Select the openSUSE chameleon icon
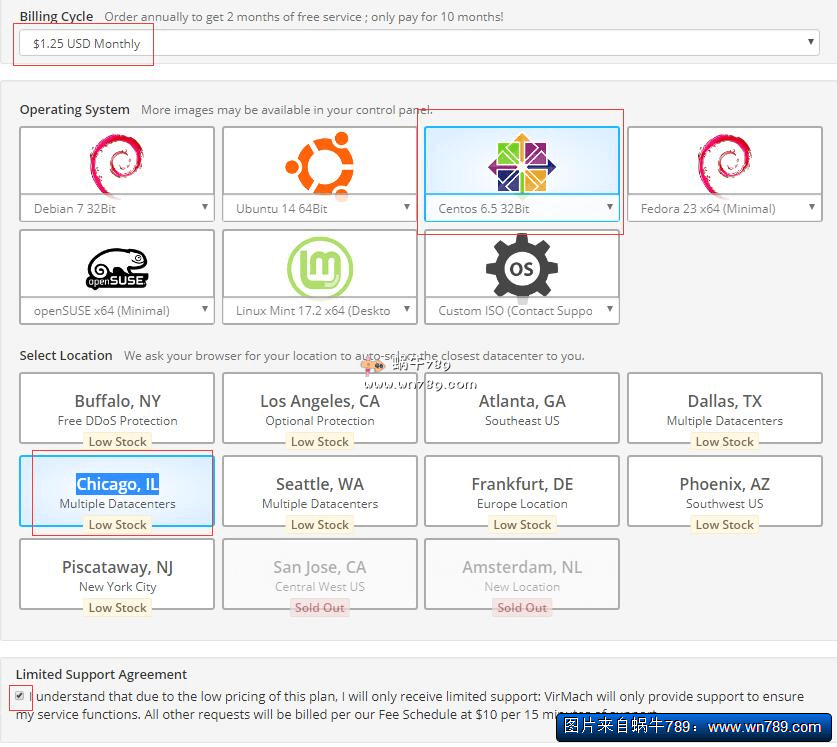The width and height of the screenshot is (837, 747). (x=117, y=267)
